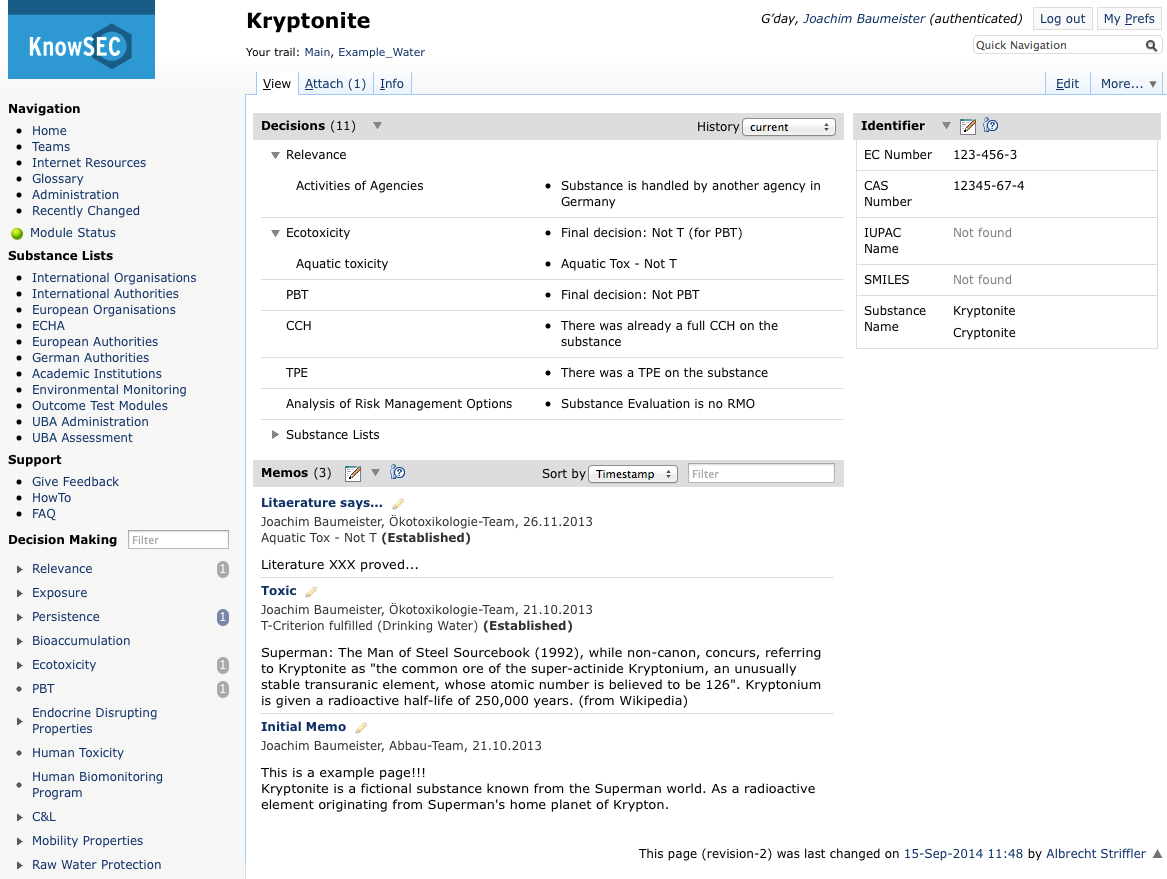Click the KnowSEC logo
The image size is (1167, 879).
click(81, 40)
